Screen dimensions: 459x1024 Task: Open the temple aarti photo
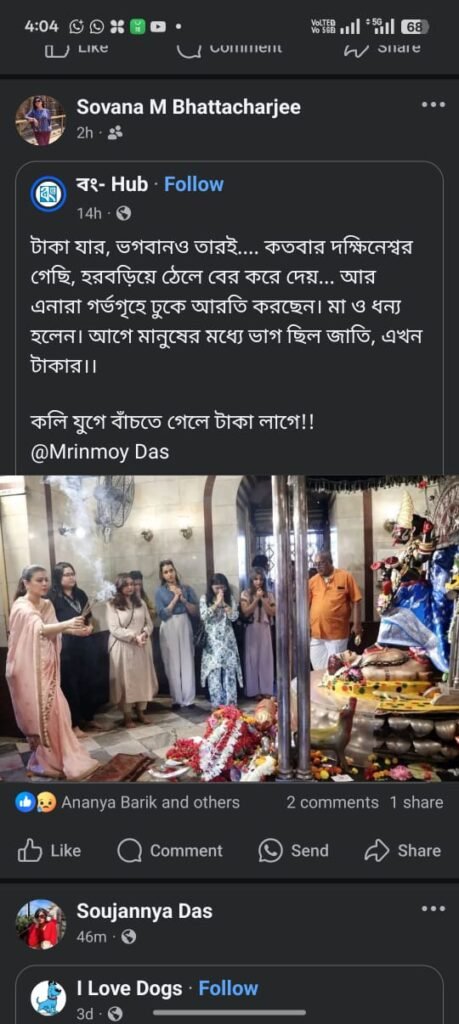tap(229, 628)
